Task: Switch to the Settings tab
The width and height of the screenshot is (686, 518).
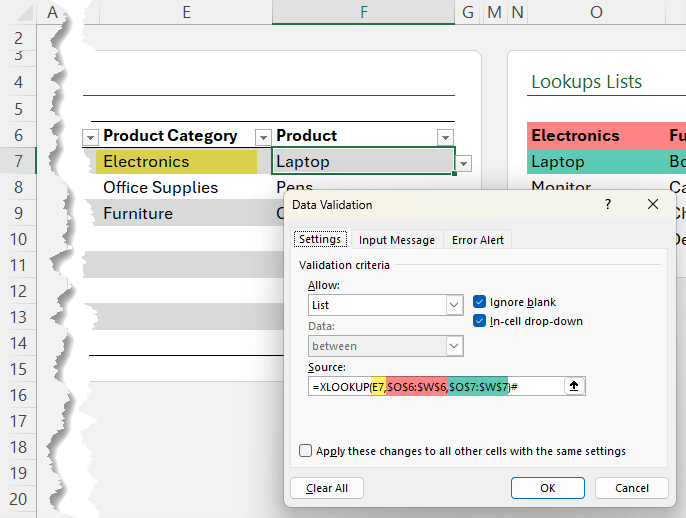Action: 320,239
